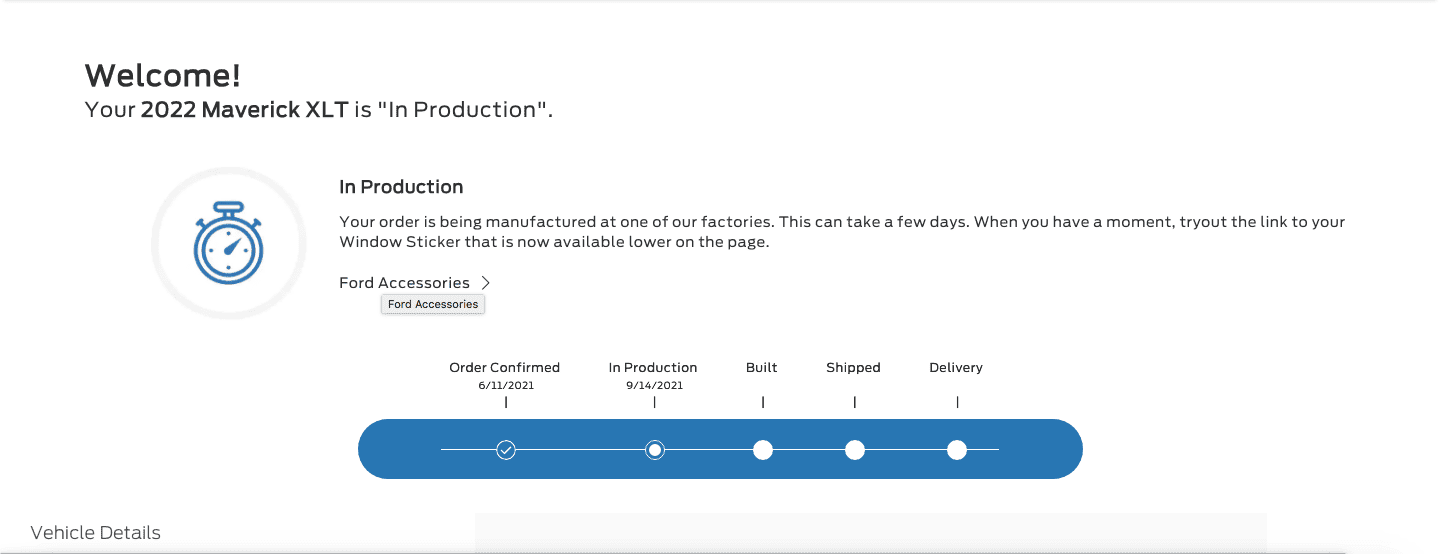The height and width of the screenshot is (554, 1440).
Task: Click the 2022 Maverick XLT text
Action: coord(245,110)
